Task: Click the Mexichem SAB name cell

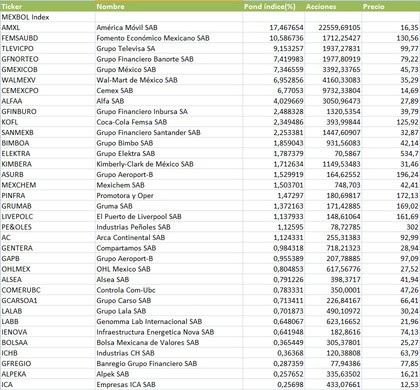Action: pyautogui.click(x=169, y=185)
